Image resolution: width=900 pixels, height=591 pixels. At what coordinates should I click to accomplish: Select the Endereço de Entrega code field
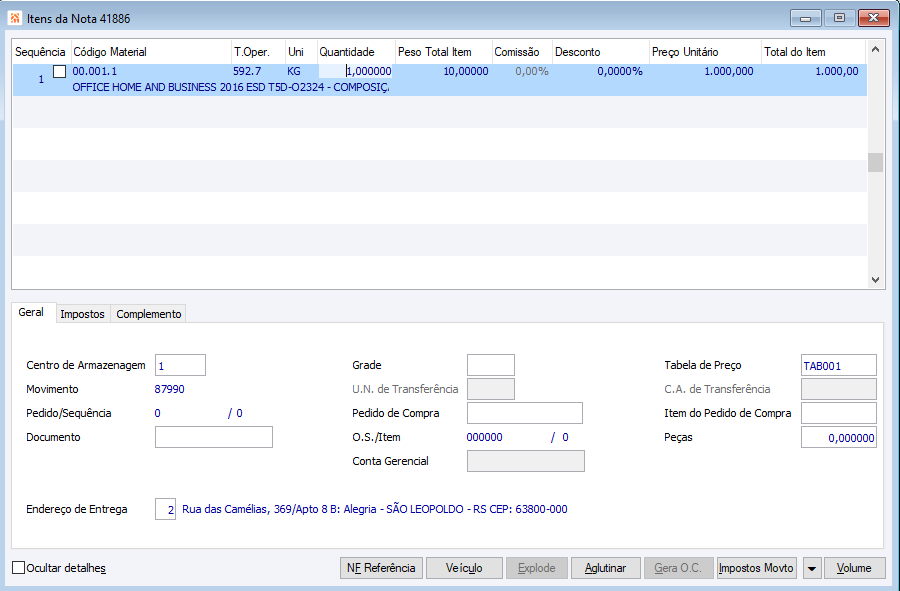tap(165, 509)
